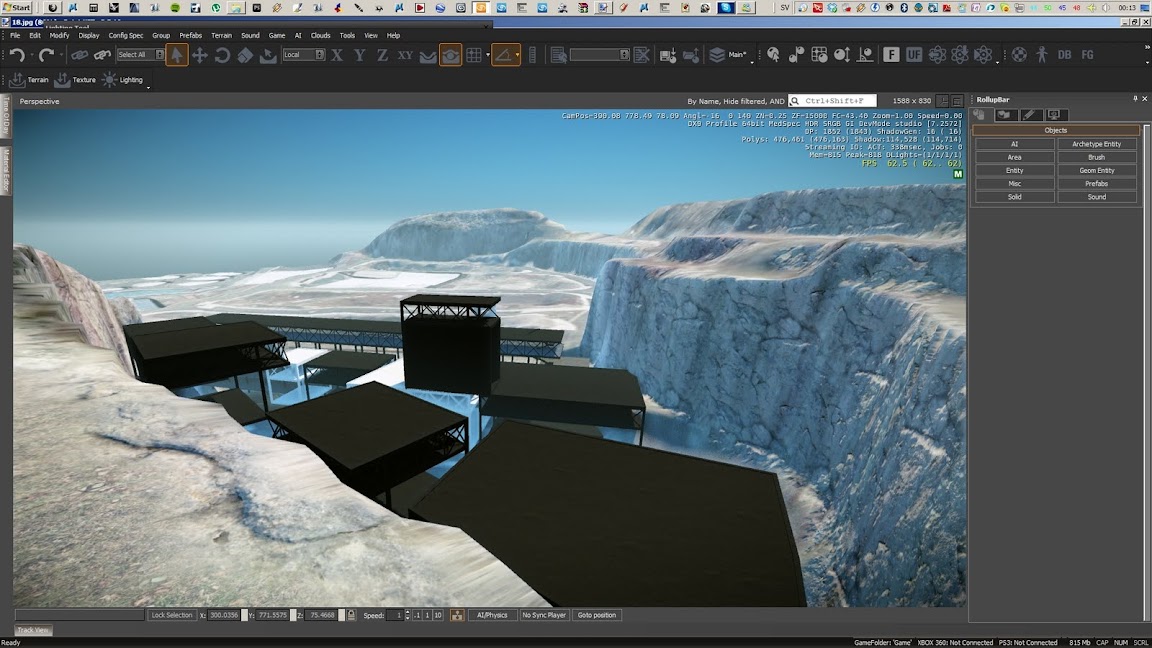Viewport: 1152px width, 648px height.
Task: Toggle X axis constraint
Action: tap(337, 55)
